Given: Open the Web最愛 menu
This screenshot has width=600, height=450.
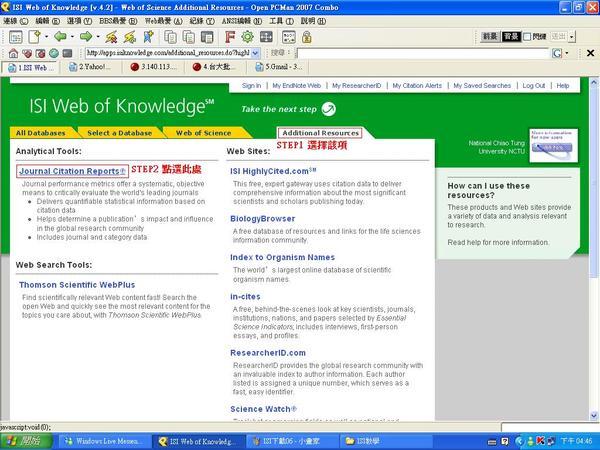Looking at the screenshot, I should (x=163, y=21).
